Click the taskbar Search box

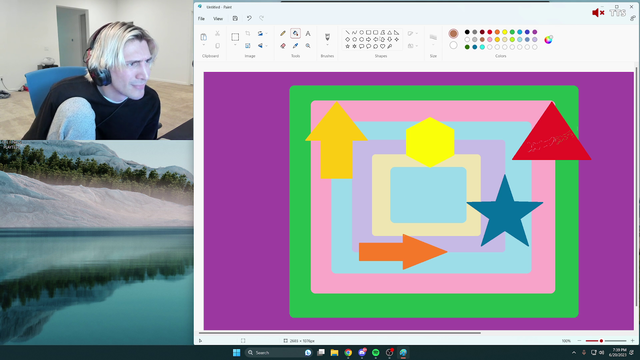[279, 353]
